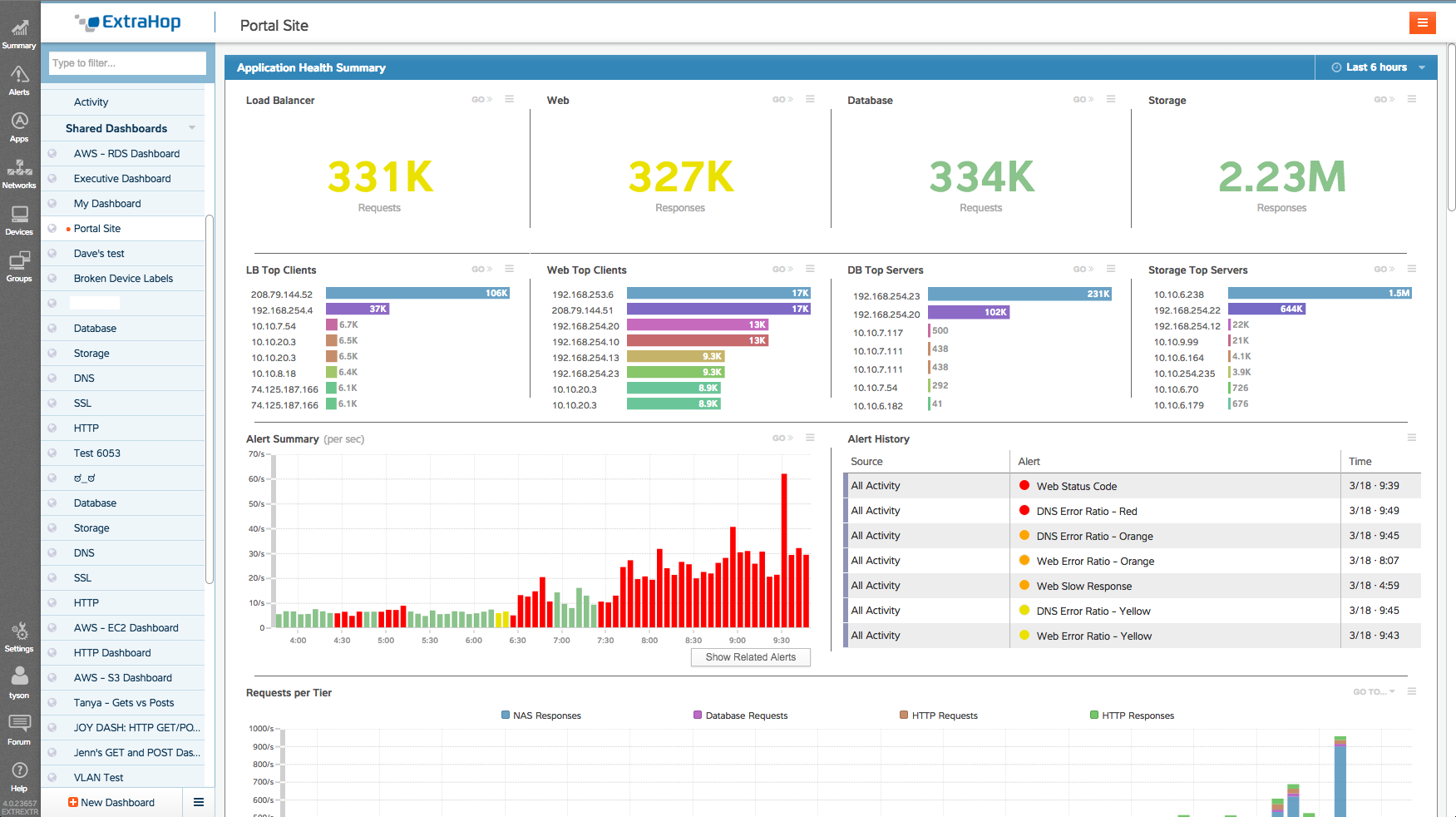
Task: Open Database widget menu icon
Action: (x=1111, y=99)
